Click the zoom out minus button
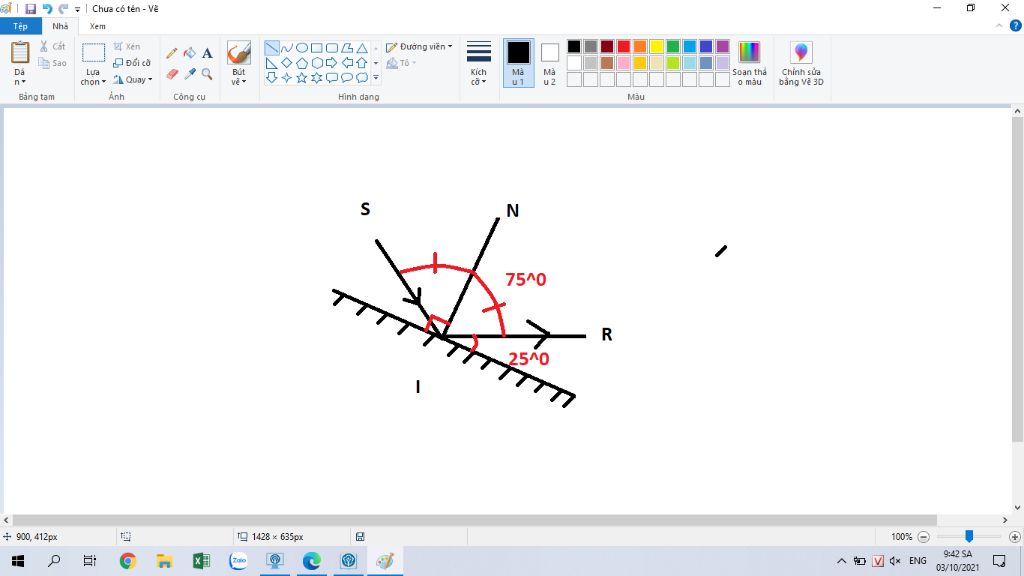Screen dimensions: 1024x576 (x=923, y=537)
